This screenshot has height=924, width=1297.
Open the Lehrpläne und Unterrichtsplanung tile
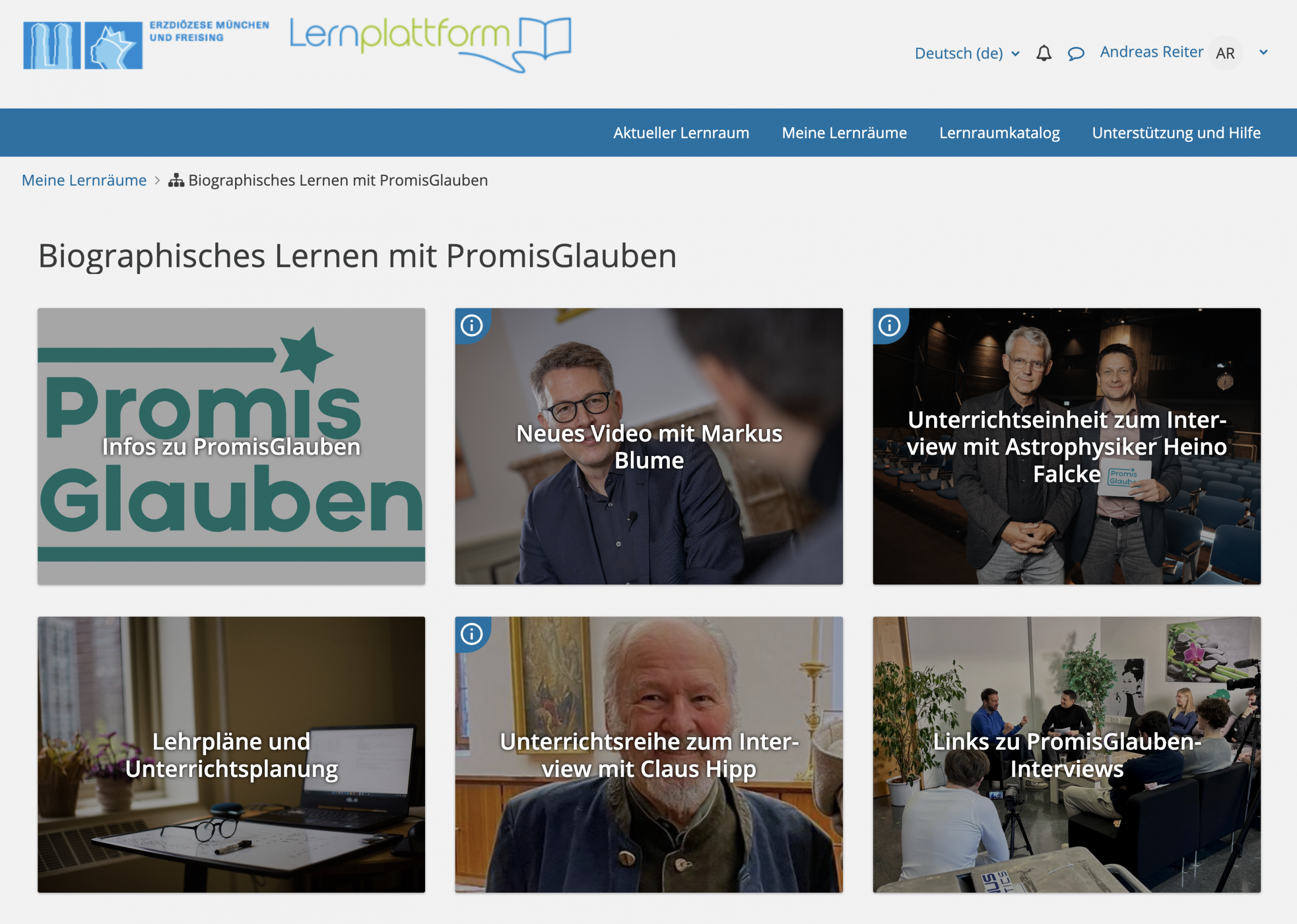[x=231, y=754]
